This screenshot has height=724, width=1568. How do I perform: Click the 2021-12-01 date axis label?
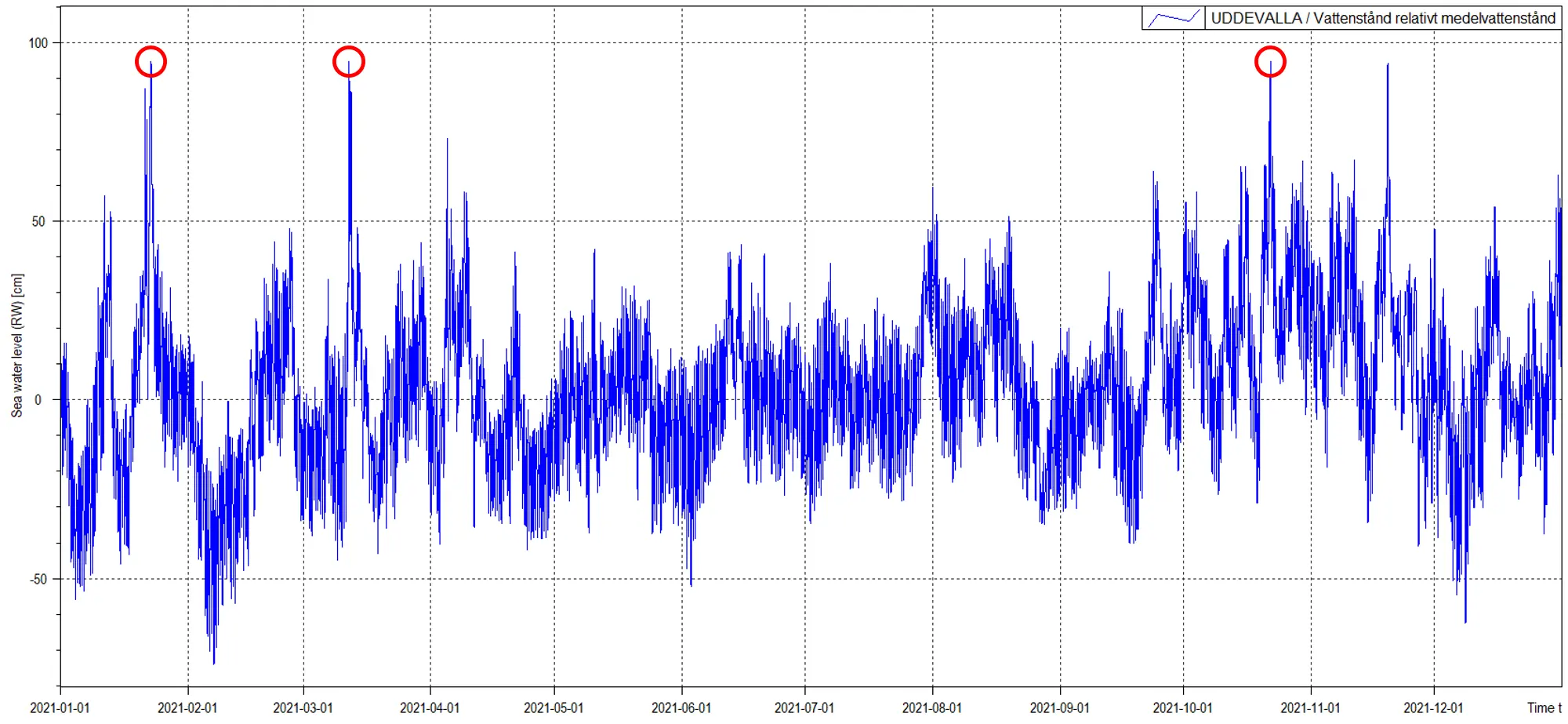pos(1433,708)
